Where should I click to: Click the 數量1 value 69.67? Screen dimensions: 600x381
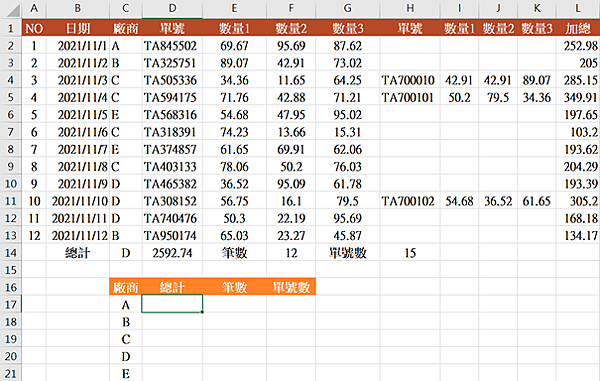coord(234,46)
